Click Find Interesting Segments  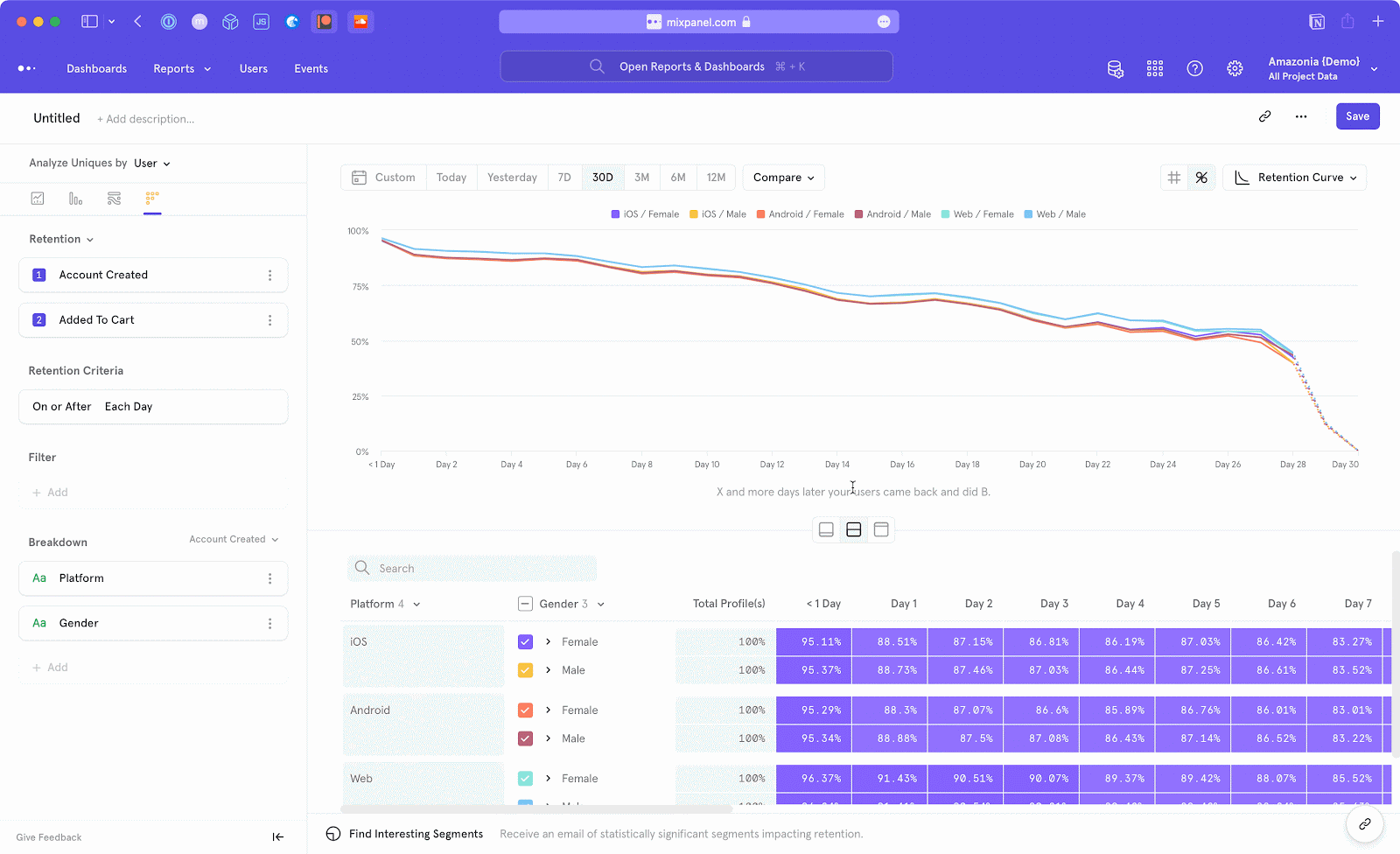pyautogui.click(x=416, y=834)
